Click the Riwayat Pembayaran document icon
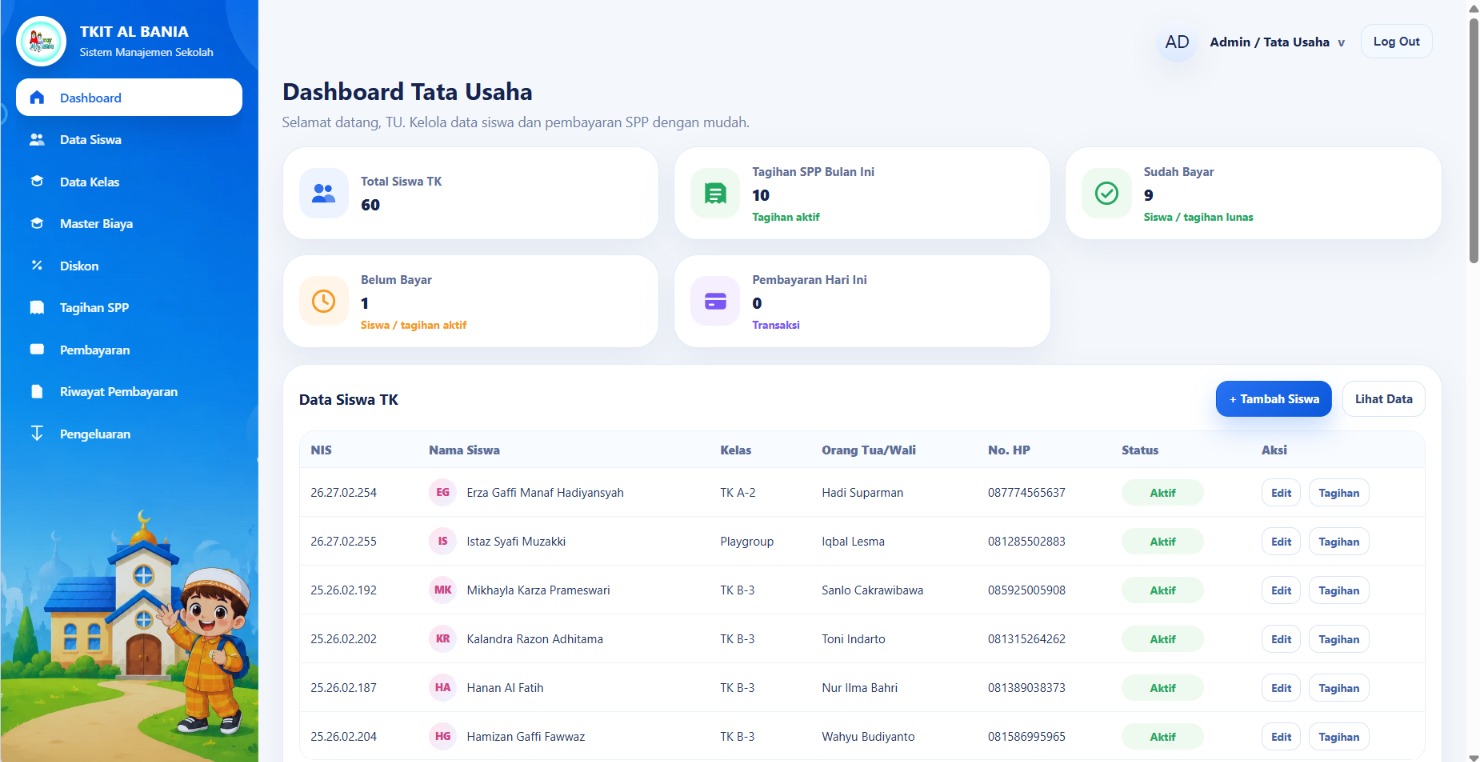This screenshot has width=1480, height=762. click(x=37, y=392)
